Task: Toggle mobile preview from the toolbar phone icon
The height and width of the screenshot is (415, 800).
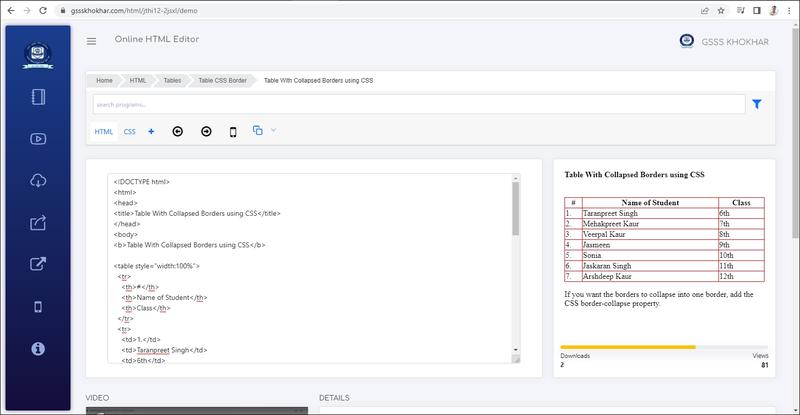Action: tap(233, 131)
